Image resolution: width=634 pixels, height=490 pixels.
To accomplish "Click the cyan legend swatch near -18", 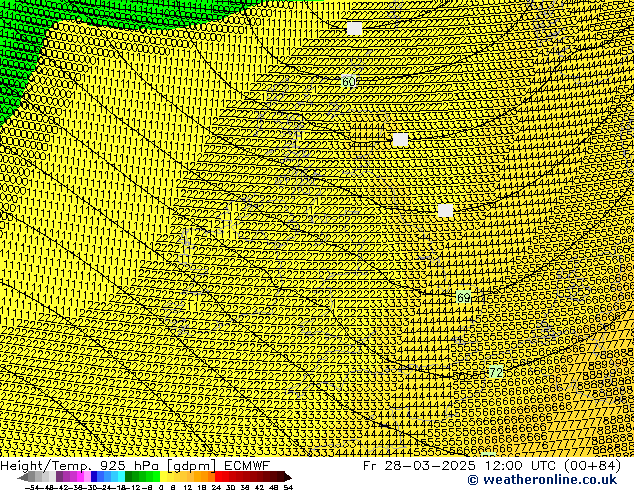I will click(x=121, y=477).
